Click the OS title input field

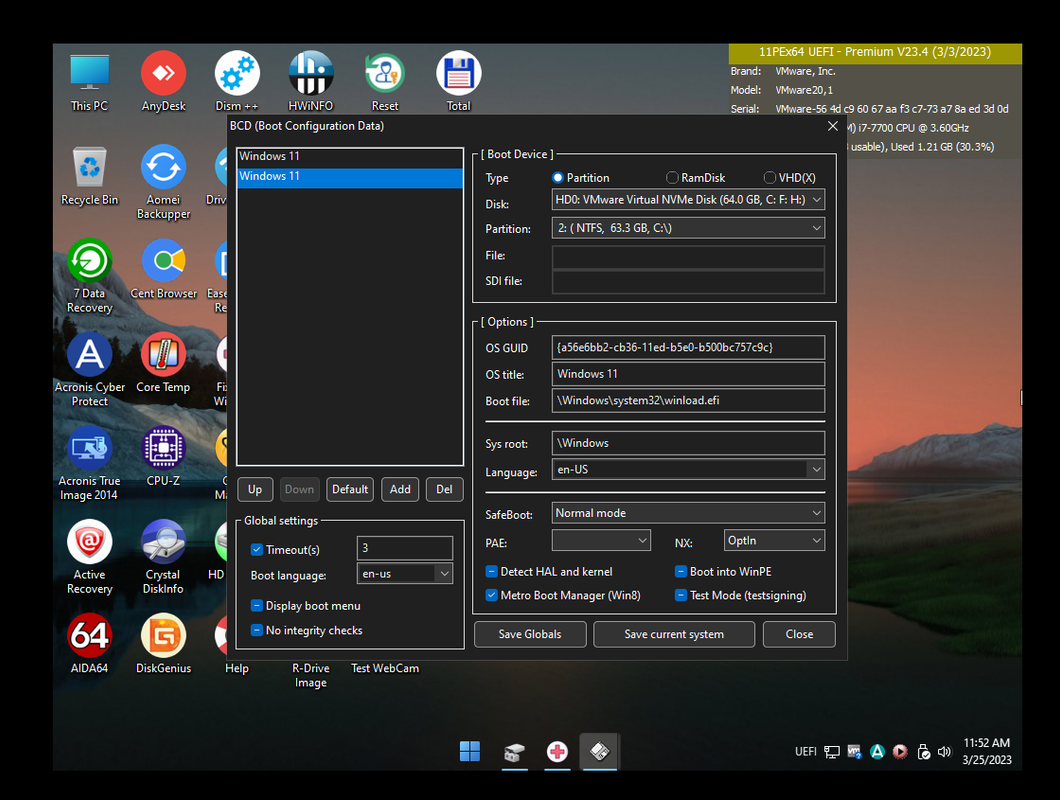(x=688, y=374)
